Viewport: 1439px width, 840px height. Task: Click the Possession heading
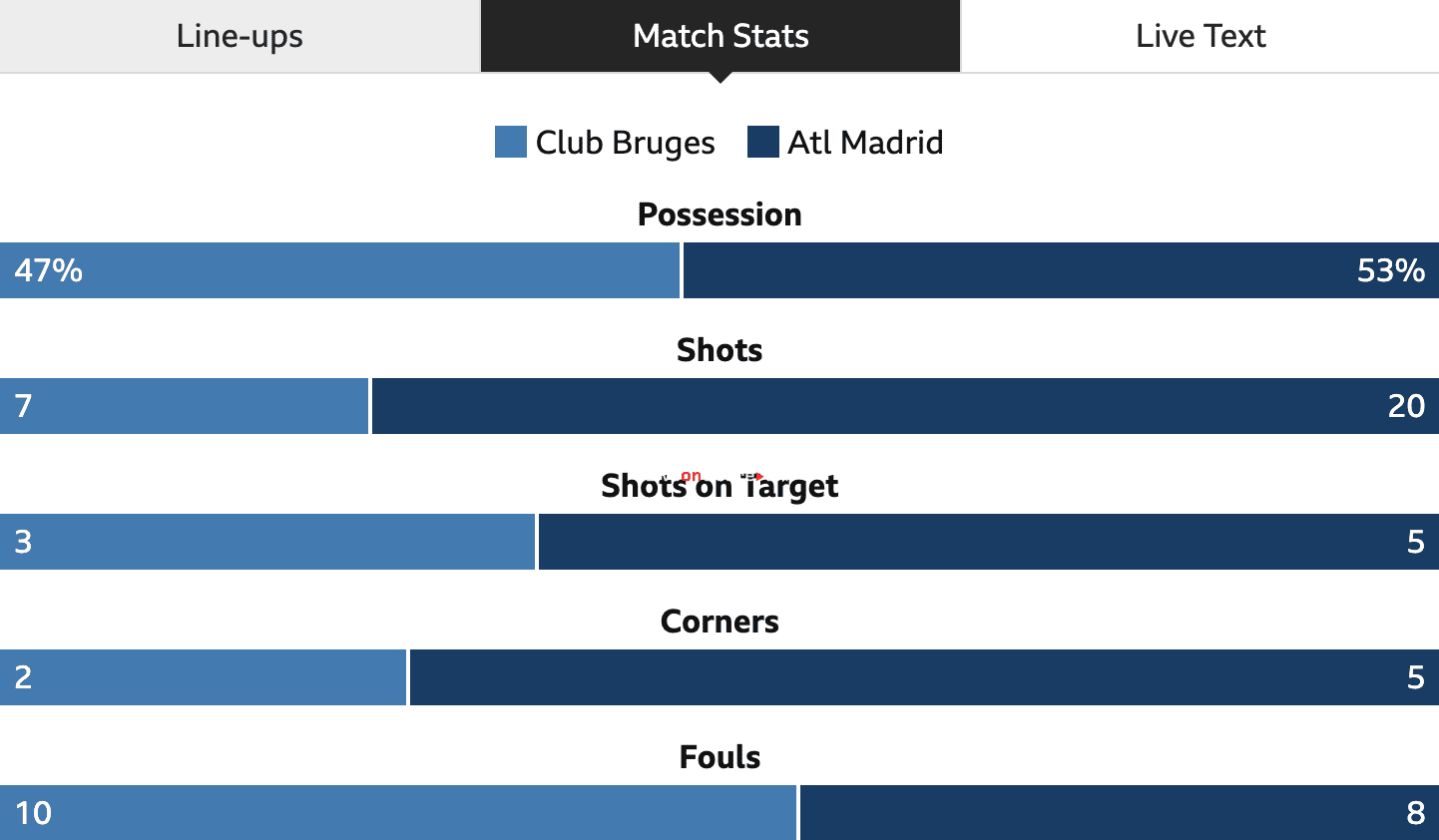point(719,214)
